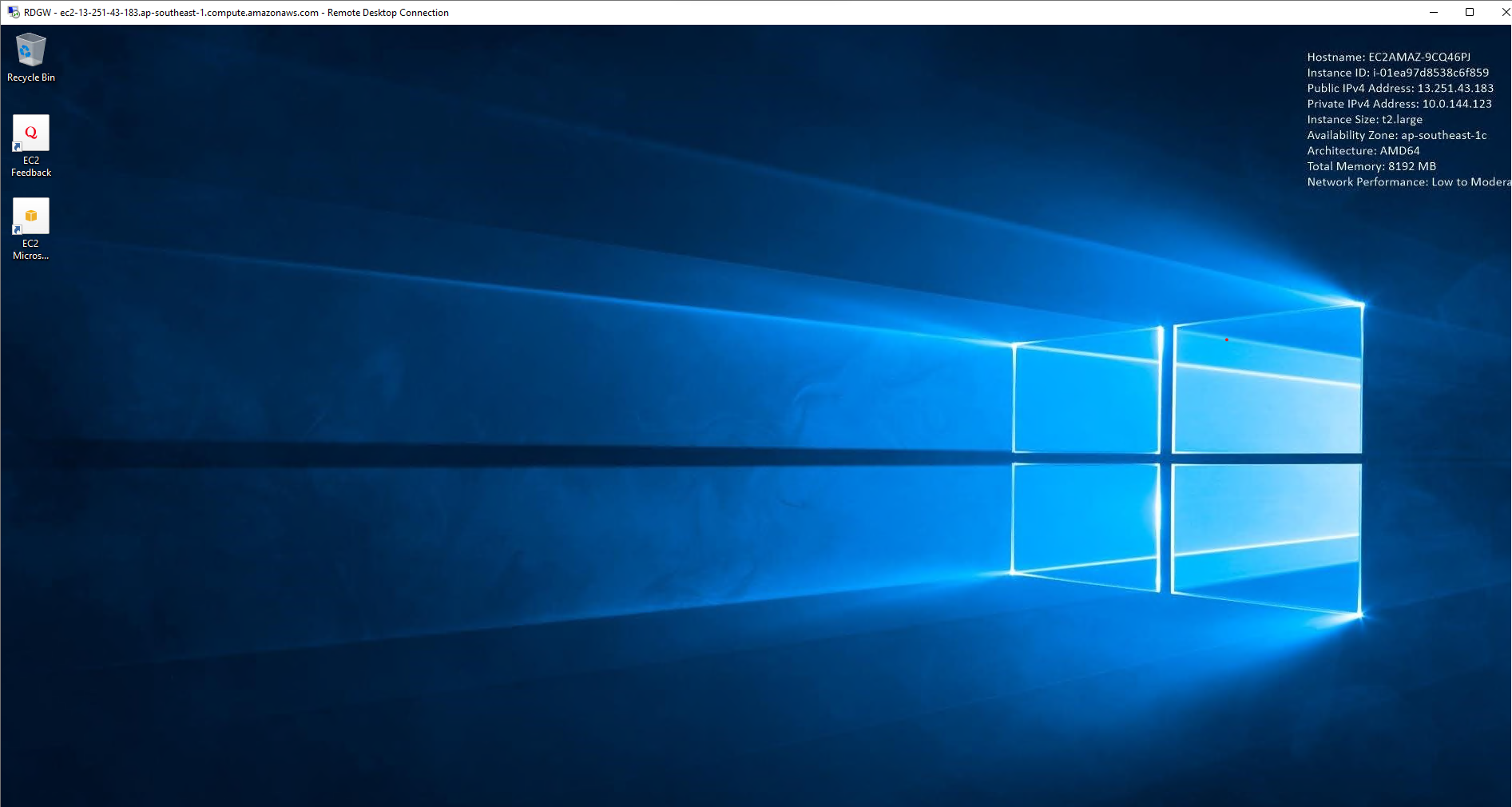This screenshot has height=807, width=1512.
Task: Minimize the Remote Desktop Connection window
Action: (1434, 12)
